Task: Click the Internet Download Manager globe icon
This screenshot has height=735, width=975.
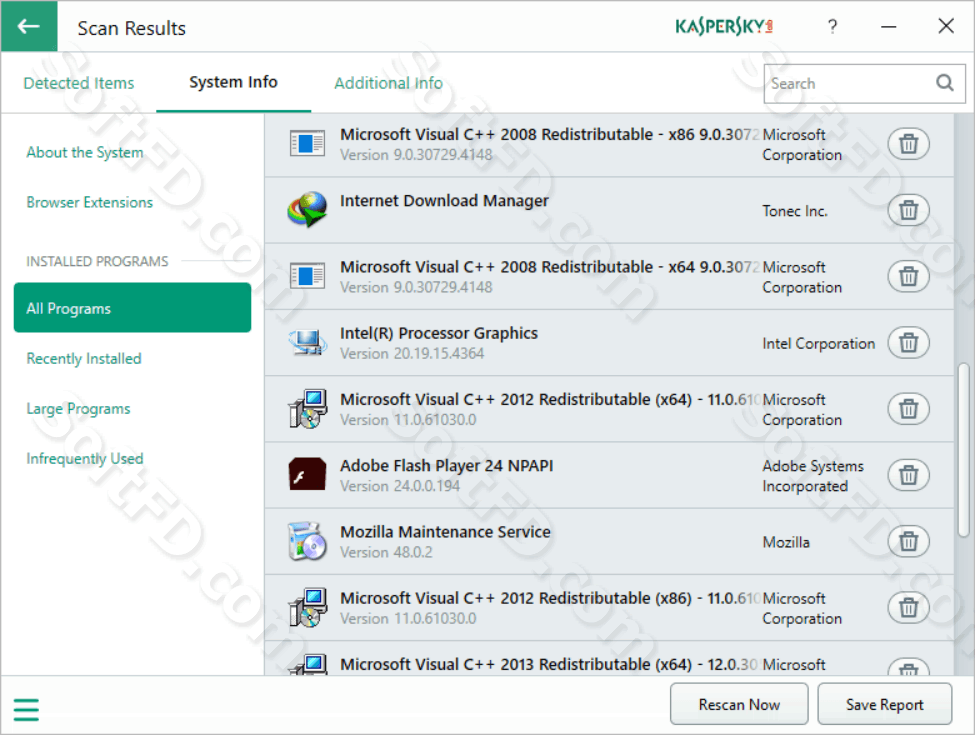Action: (x=307, y=210)
